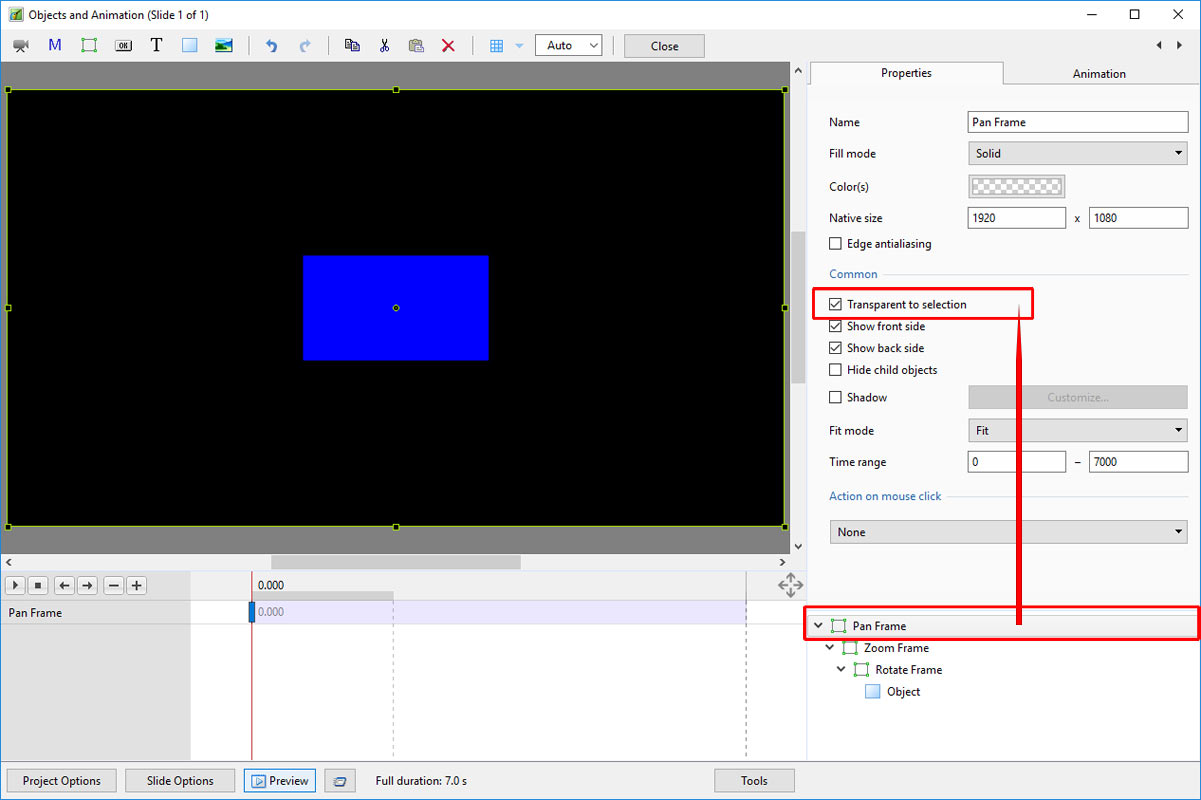Open the Fit mode dropdown
The width and height of the screenshot is (1201, 800).
click(x=1078, y=431)
